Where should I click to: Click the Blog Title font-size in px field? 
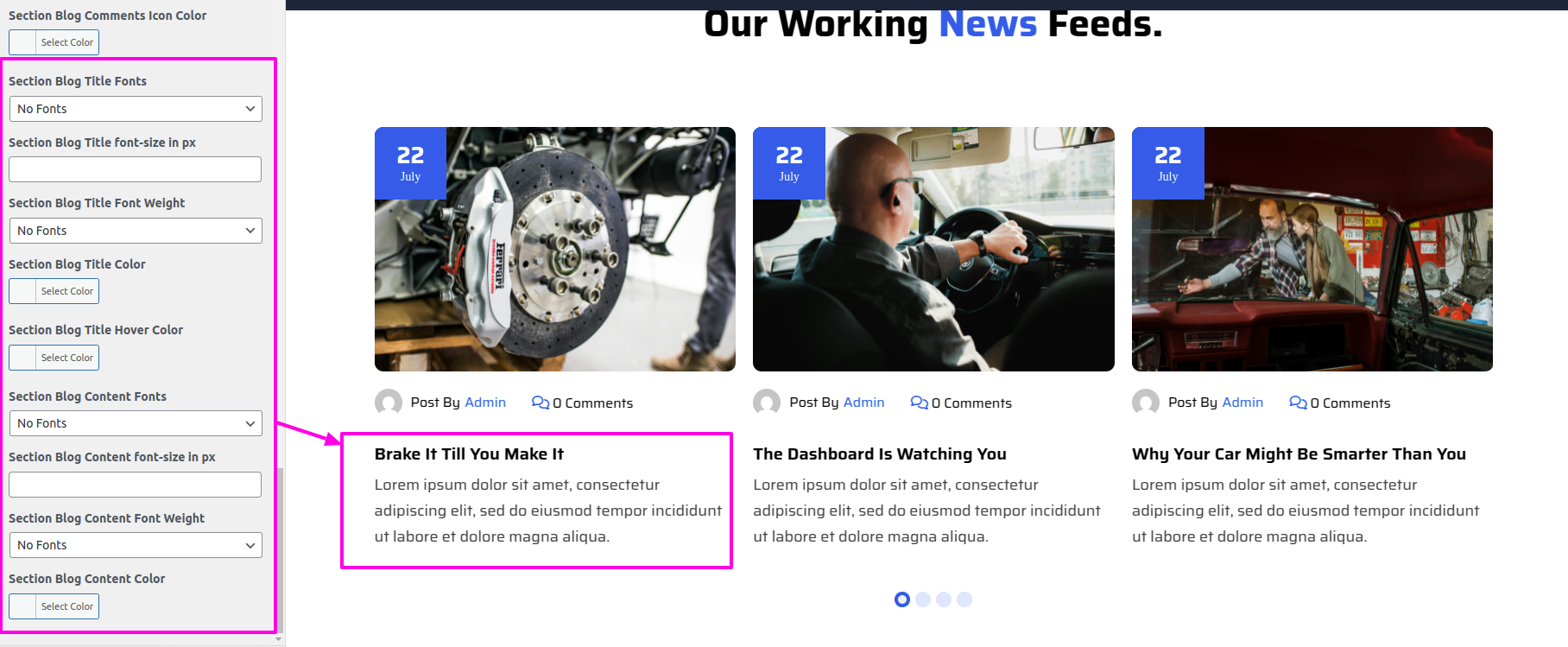(x=136, y=169)
